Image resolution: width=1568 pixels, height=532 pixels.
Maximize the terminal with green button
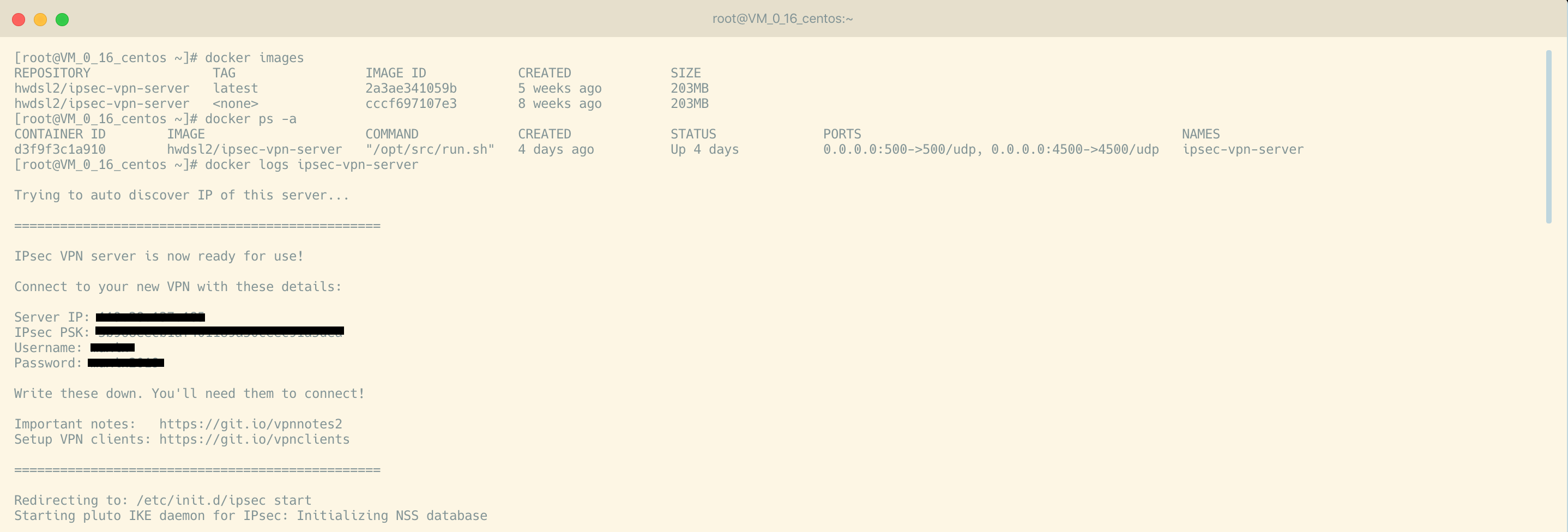[62, 20]
